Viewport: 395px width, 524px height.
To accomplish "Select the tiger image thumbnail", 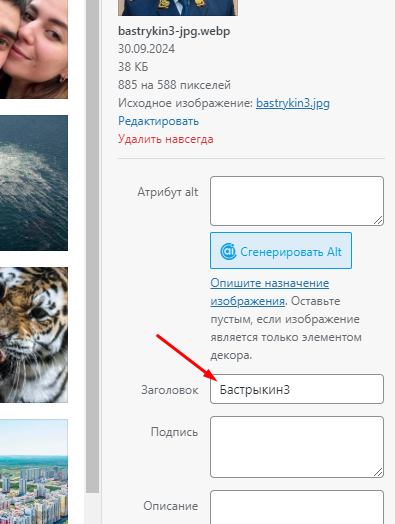I will click(34, 335).
